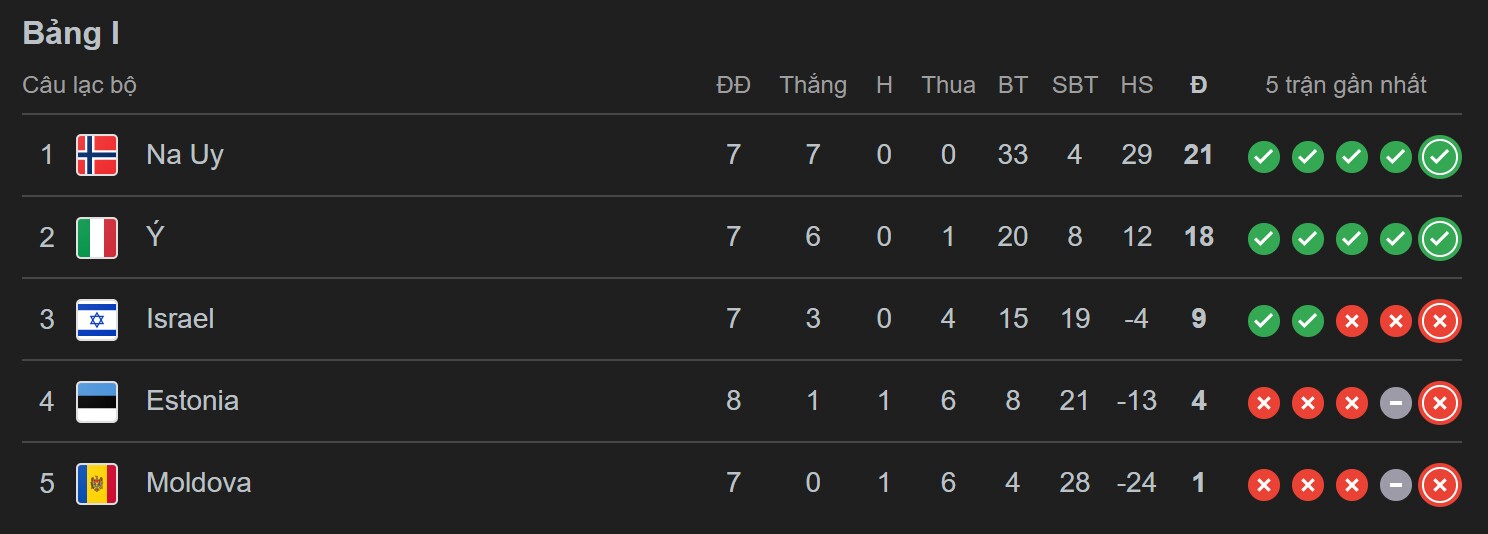
Task: Select the Estonia team name
Action: [x=192, y=401]
